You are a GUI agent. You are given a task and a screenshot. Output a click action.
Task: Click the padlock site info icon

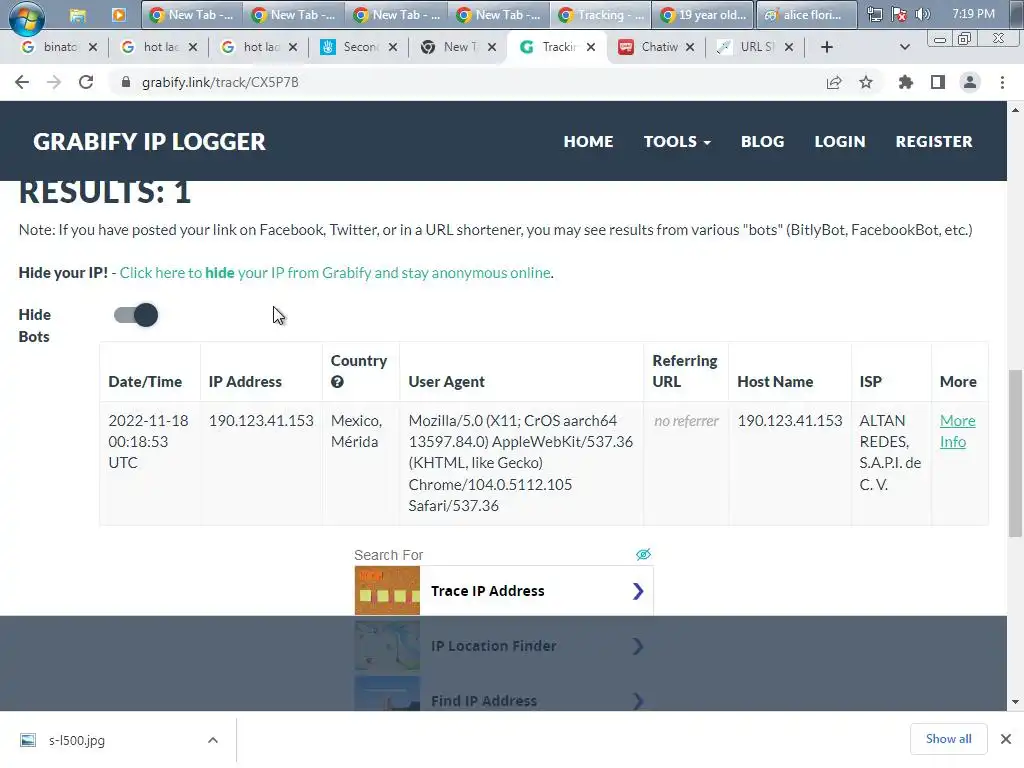126,82
